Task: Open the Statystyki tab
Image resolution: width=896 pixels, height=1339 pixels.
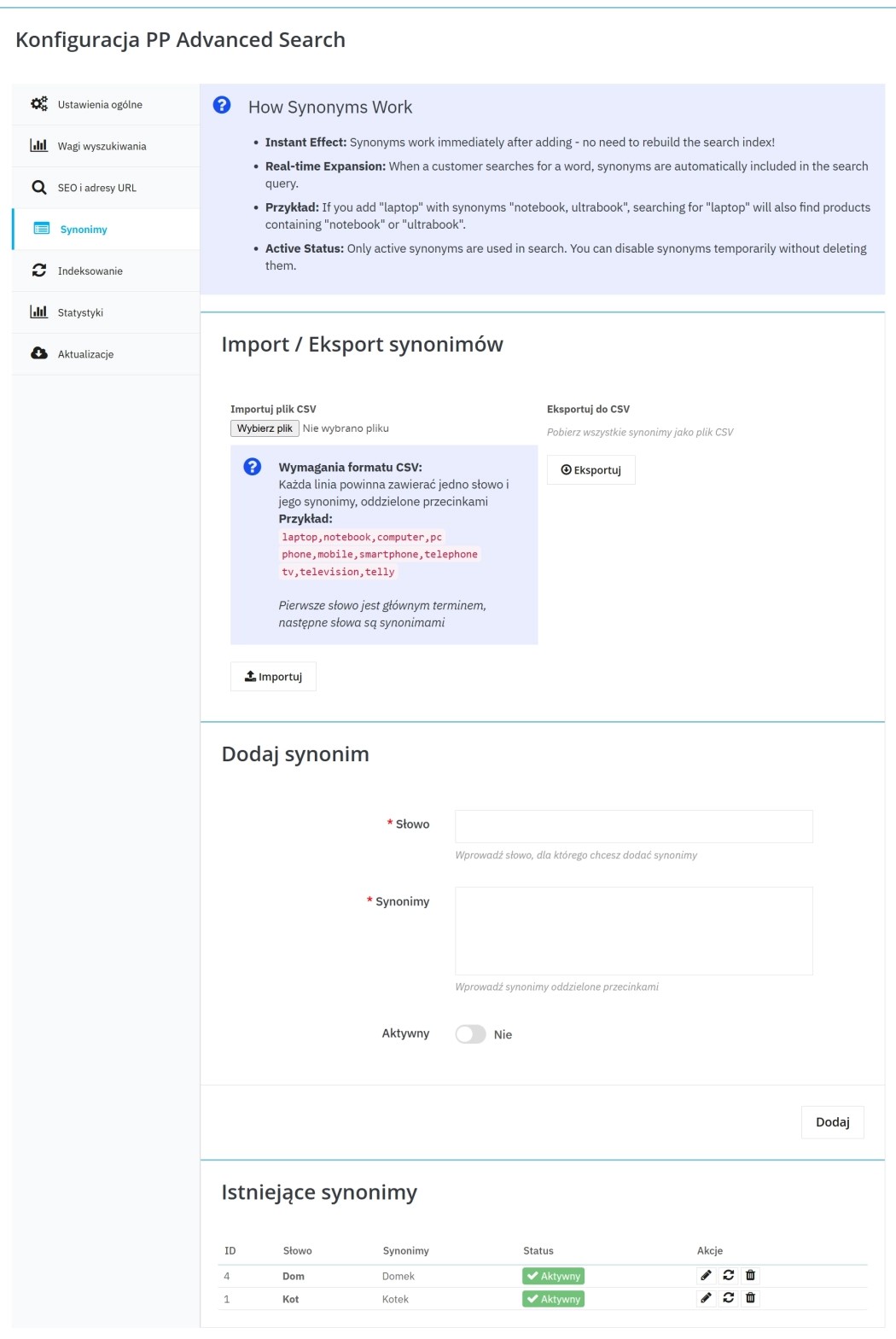Action: point(106,312)
